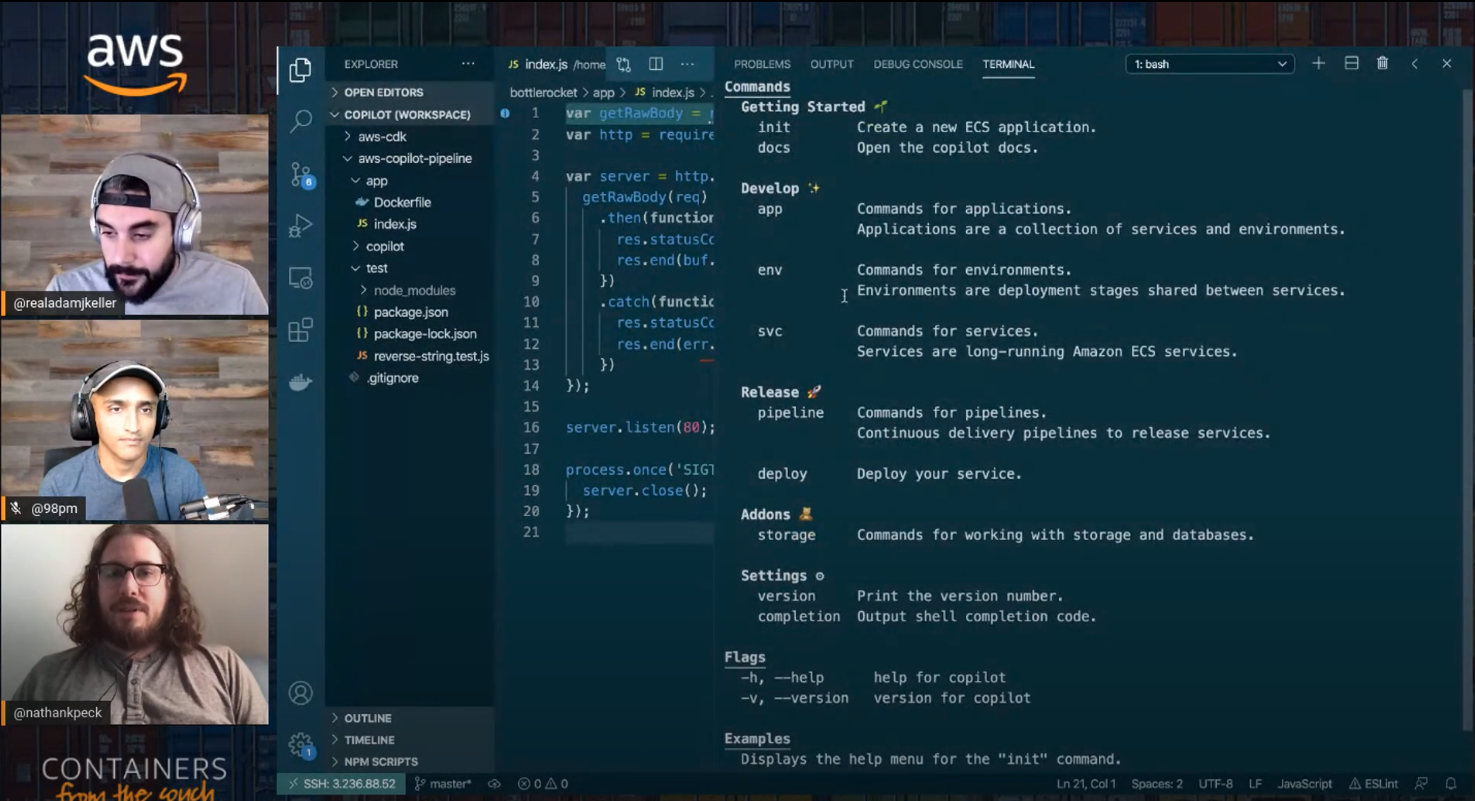This screenshot has height=801, width=1475.
Task: Expand the OPEN EDITORS section
Action: pos(409,92)
